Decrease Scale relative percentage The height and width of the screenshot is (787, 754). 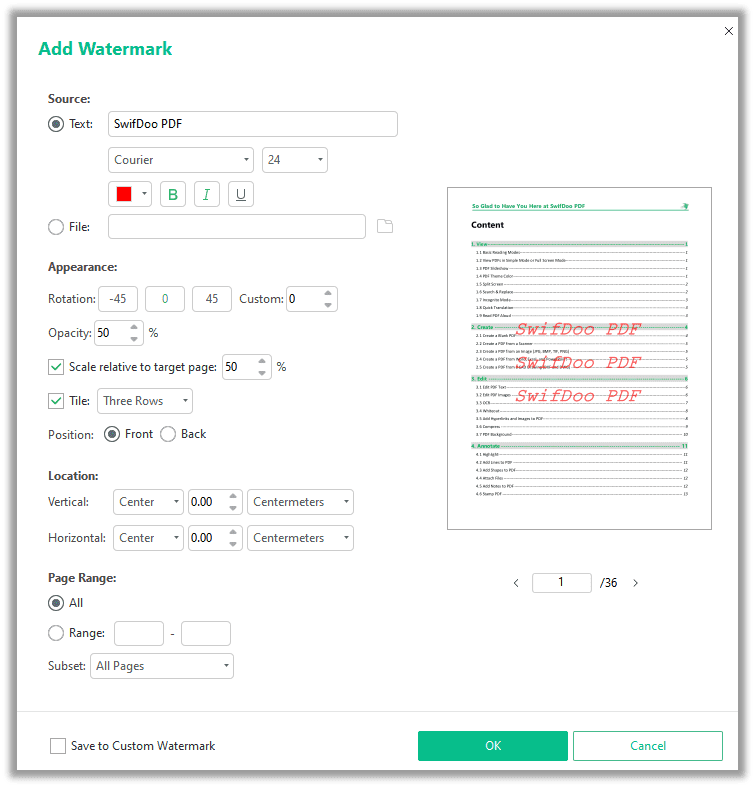click(262, 373)
